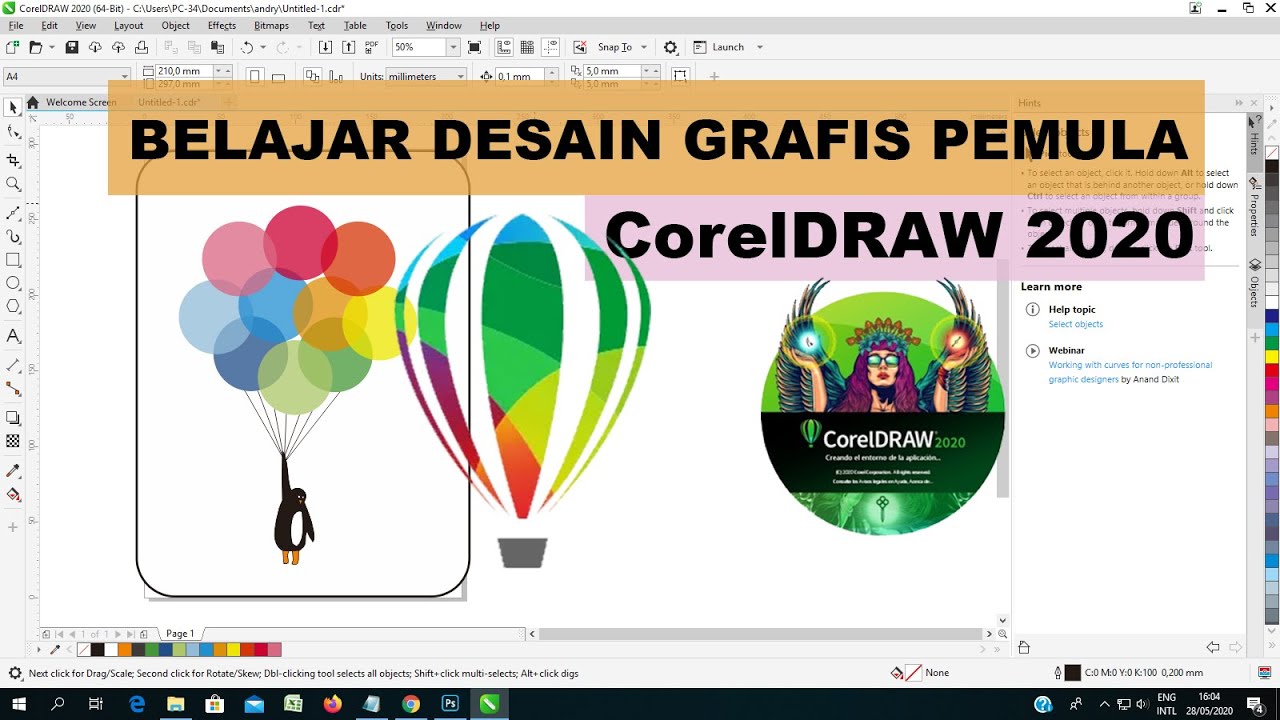Toggle the Current page layout button
1280x720 pixels.
(x=335, y=76)
